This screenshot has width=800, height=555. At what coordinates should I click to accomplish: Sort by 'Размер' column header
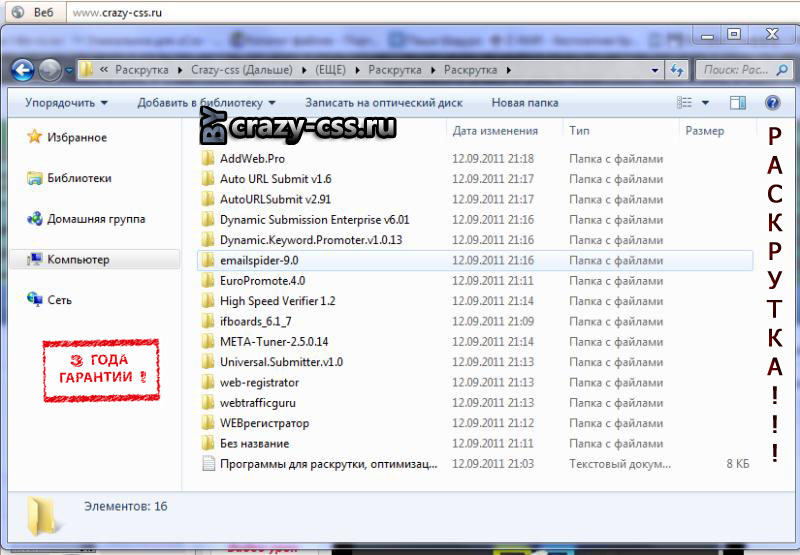(x=705, y=131)
